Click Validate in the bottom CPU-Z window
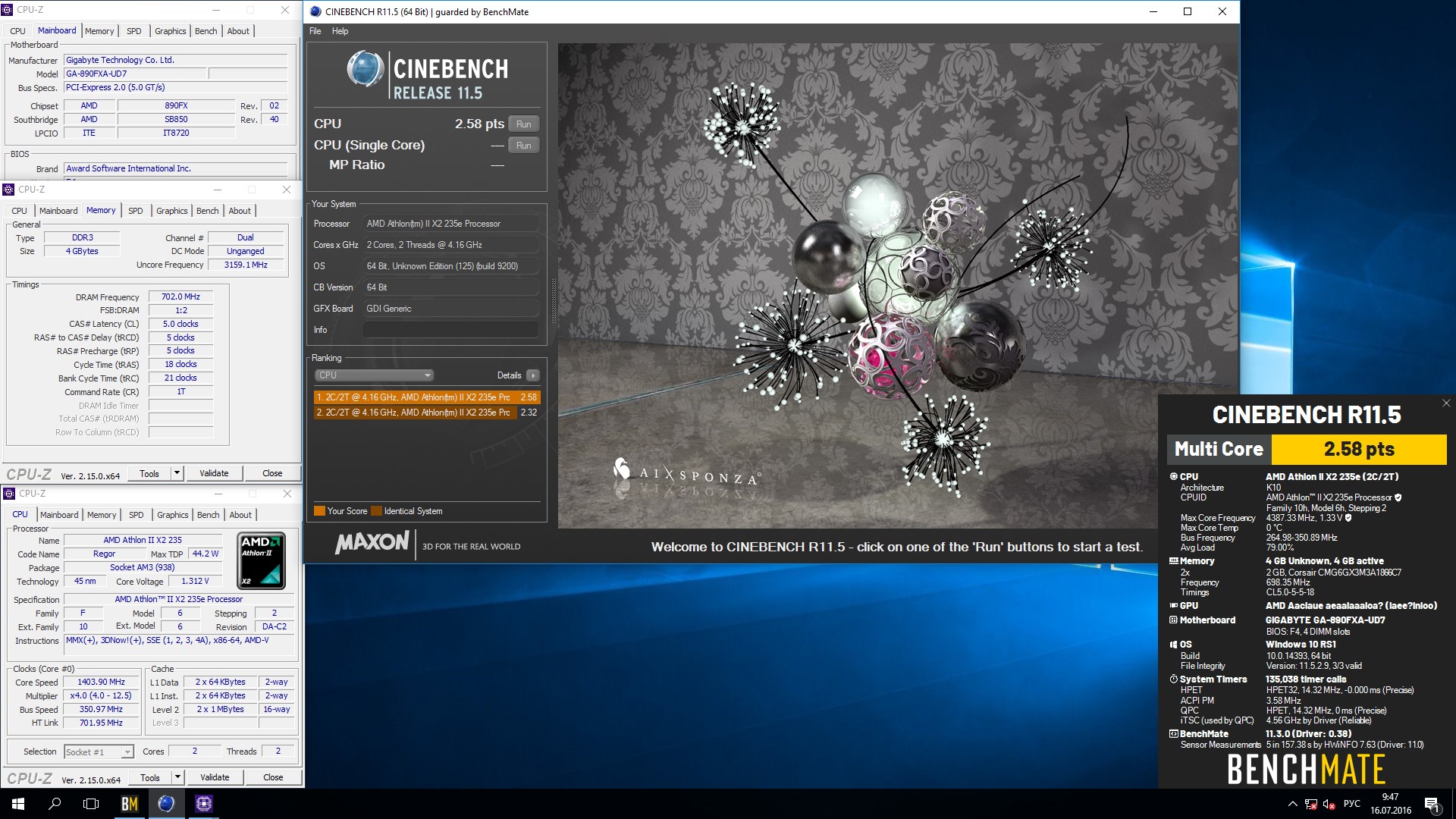The width and height of the screenshot is (1456, 819). [x=215, y=777]
